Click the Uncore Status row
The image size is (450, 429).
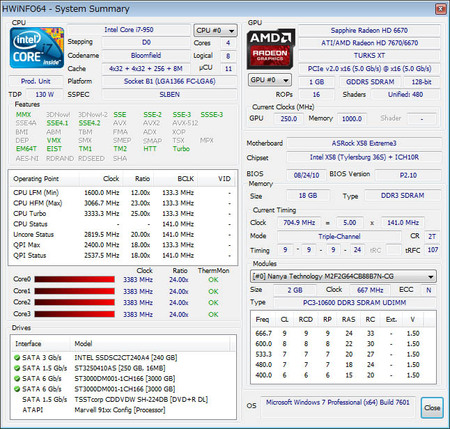123,235
